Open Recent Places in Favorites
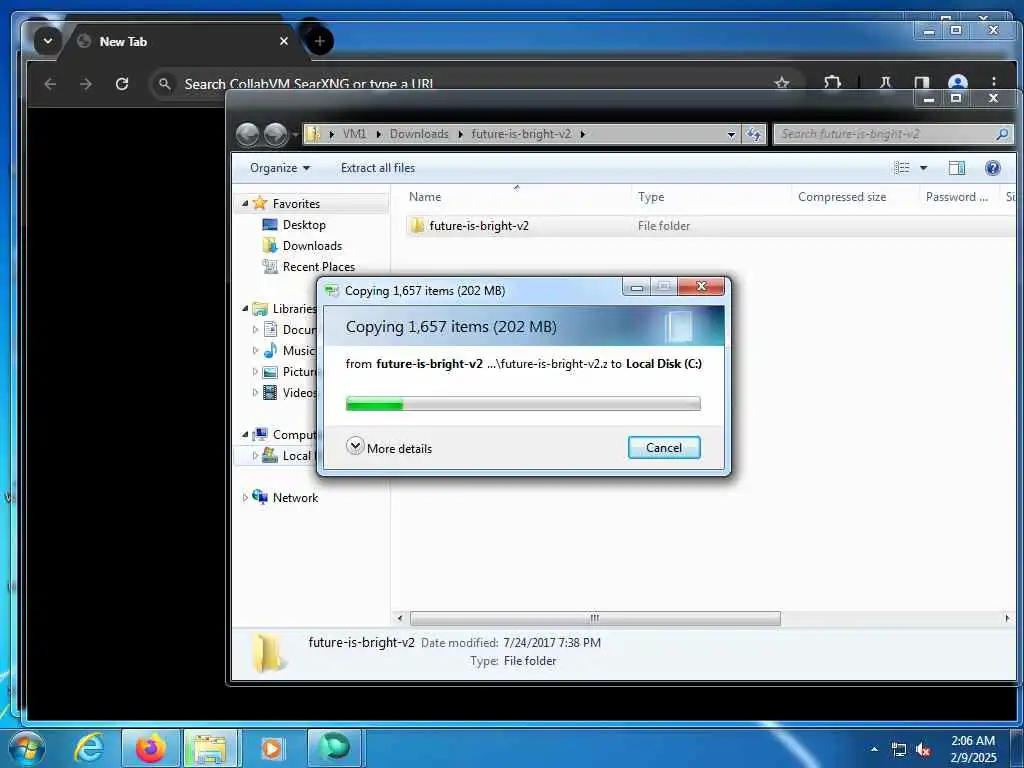Screen dimensions: 1024x768 click(318, 266)
